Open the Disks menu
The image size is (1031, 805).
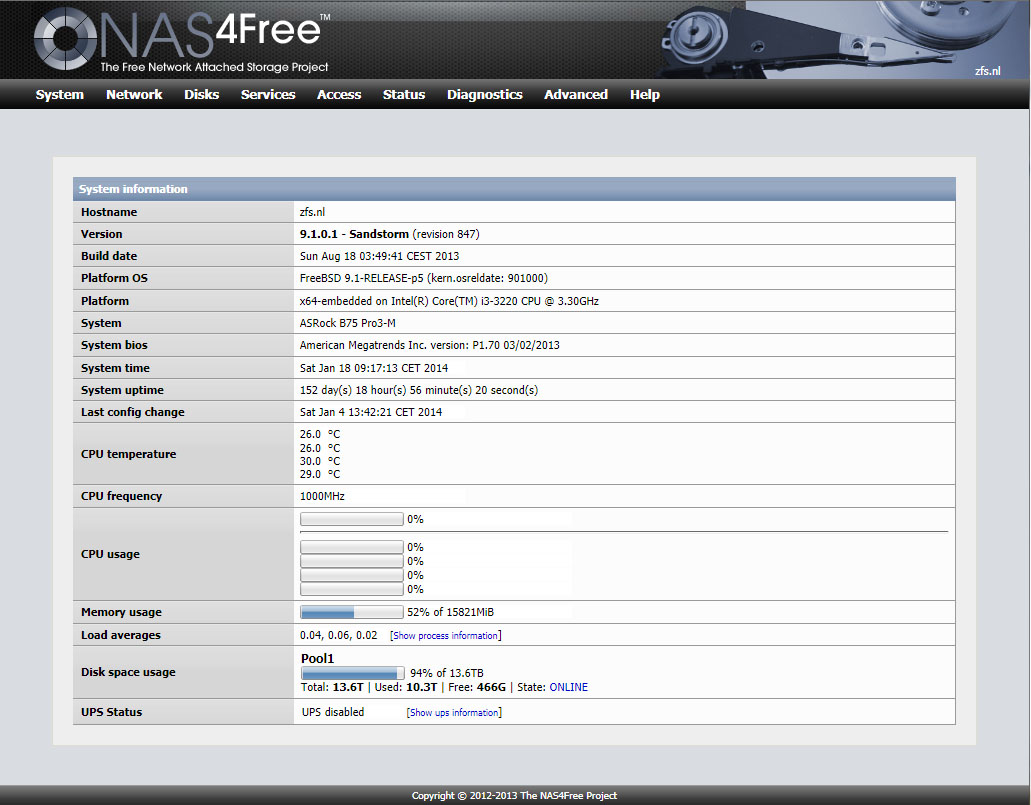pyautogui.click(x=201, y=95)
